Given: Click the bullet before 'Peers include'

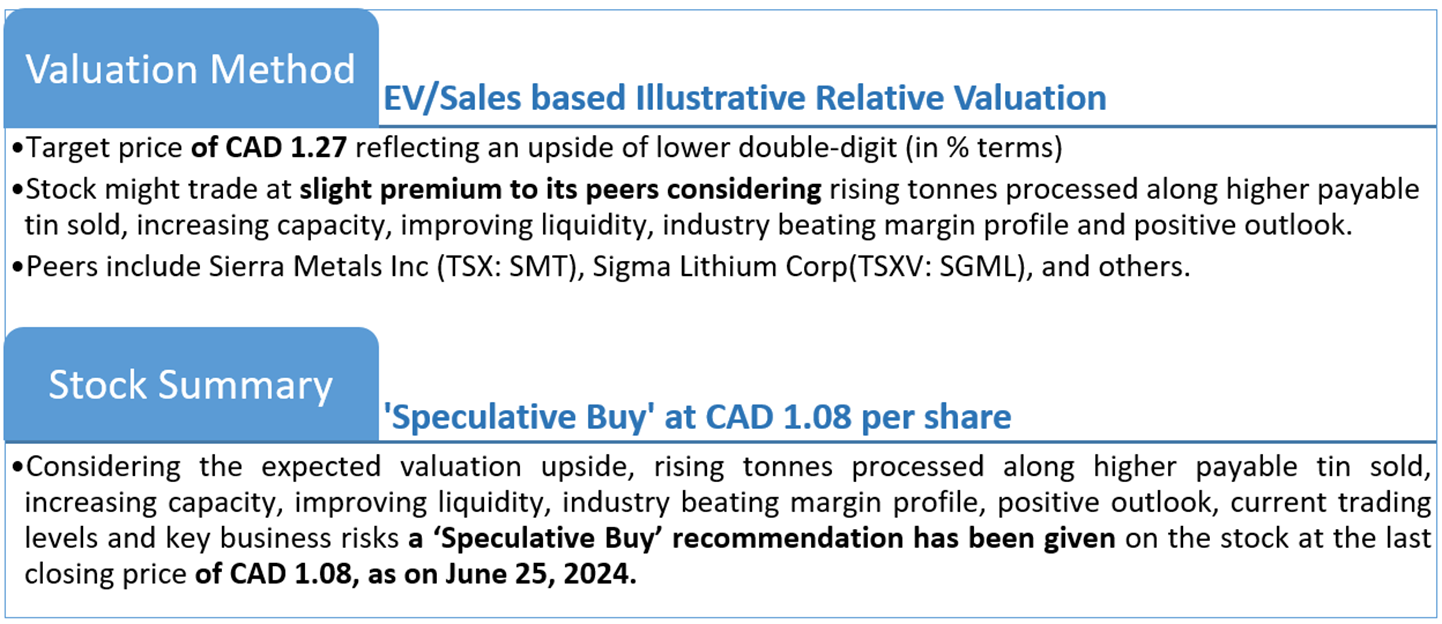Looking at the screenshot, I should pyautogui.click(x=19, y=270).
